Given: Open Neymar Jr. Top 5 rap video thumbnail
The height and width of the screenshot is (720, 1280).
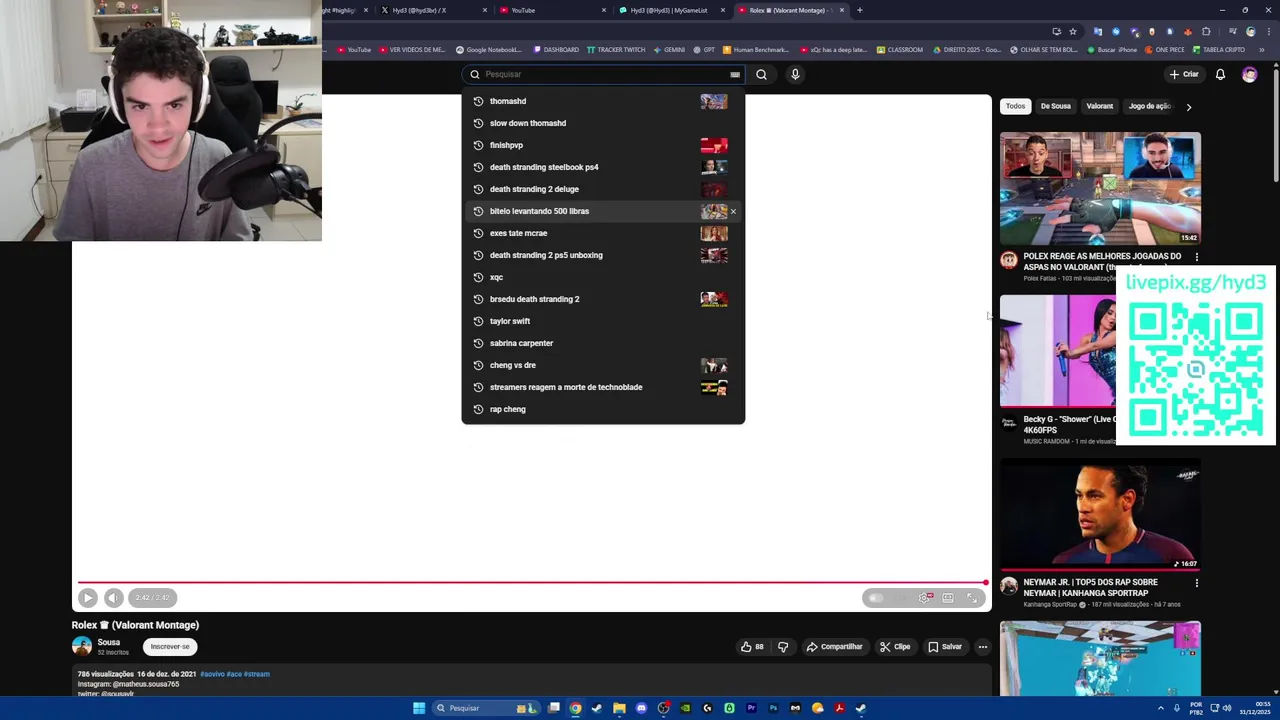Looking at the screenshot, I should [1100, 514].
